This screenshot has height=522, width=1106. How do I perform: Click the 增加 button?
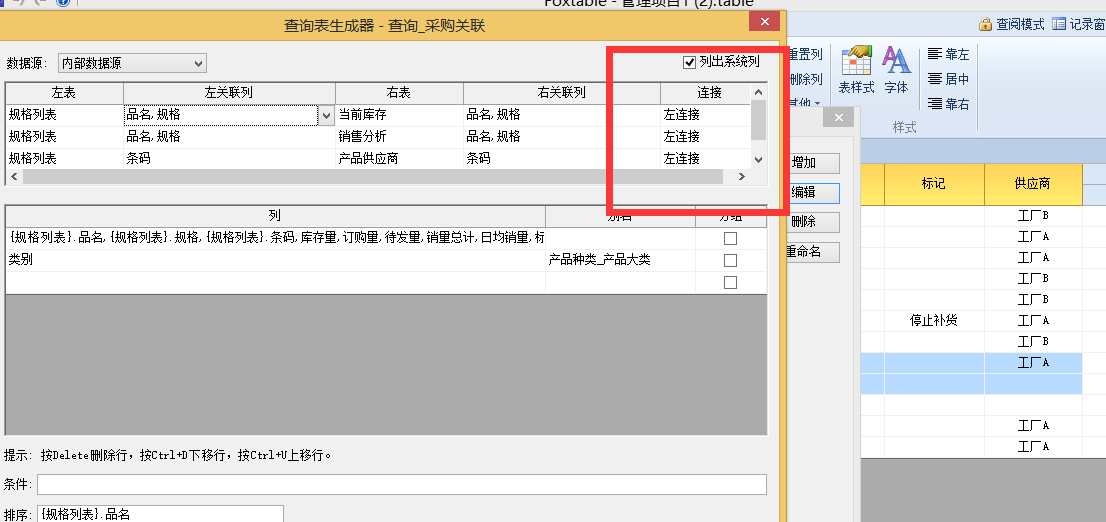(x=813, y=163)
